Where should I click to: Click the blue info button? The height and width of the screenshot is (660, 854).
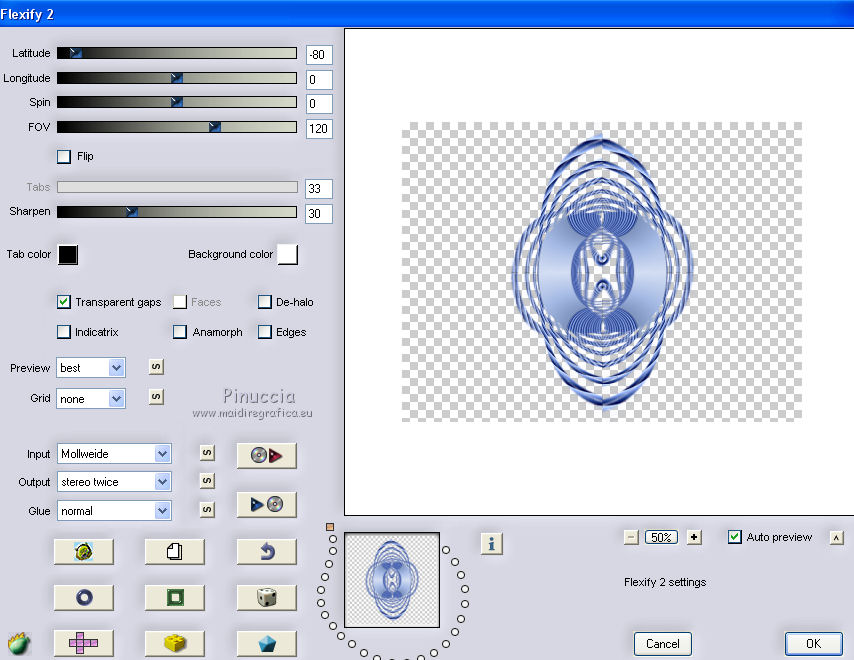click(492, 543)
